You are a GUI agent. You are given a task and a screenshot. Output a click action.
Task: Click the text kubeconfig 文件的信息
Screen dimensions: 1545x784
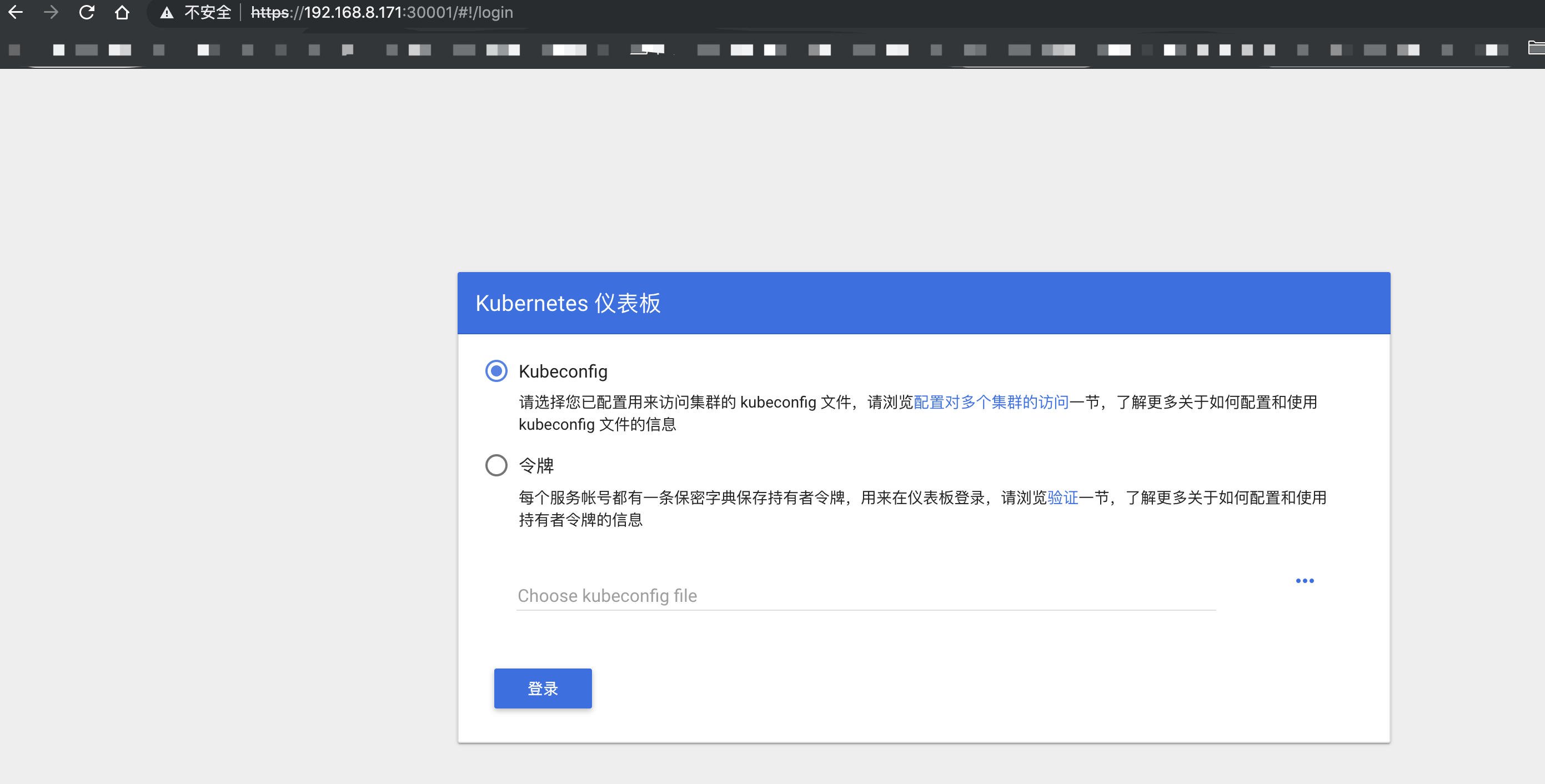pyautogui.click(x=597, y=424)
